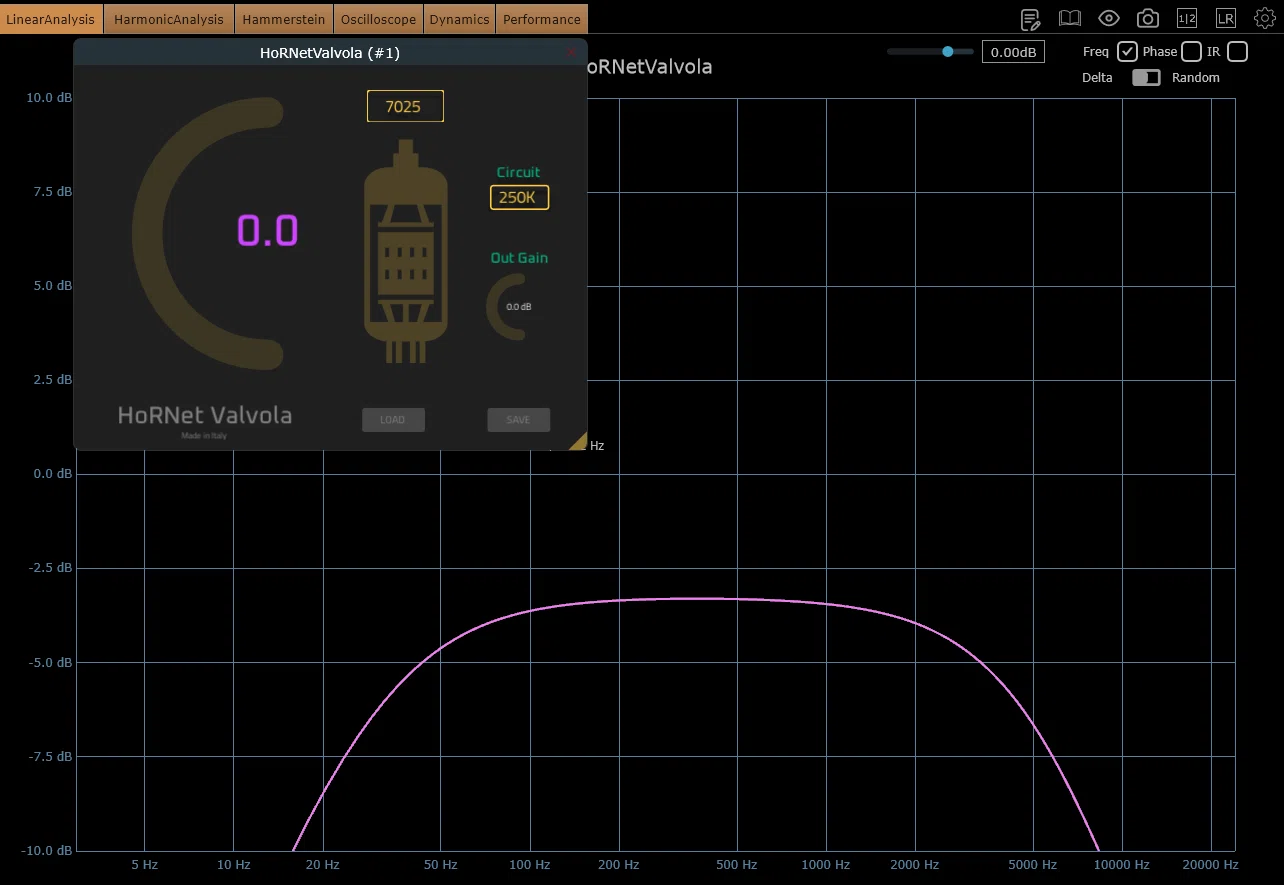This screenshot has height=885, width=1284.
Task: Click the vacuum tube graphic
Action: (x=405, y=251)
